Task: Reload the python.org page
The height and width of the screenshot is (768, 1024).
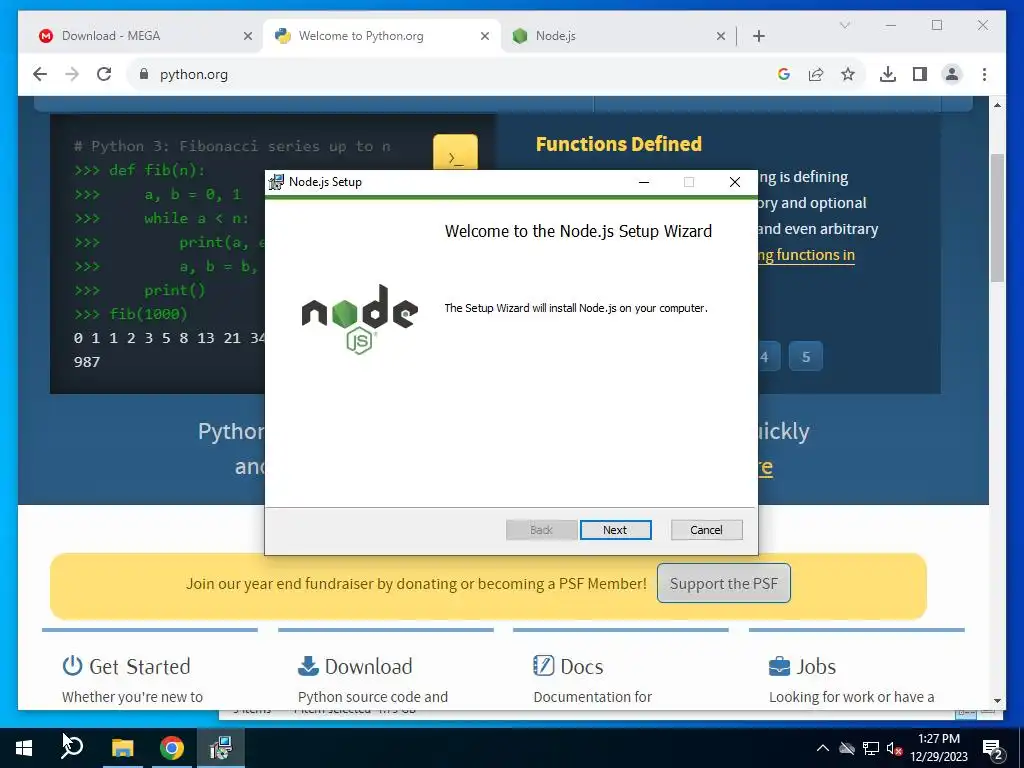Action: [104, 74]
